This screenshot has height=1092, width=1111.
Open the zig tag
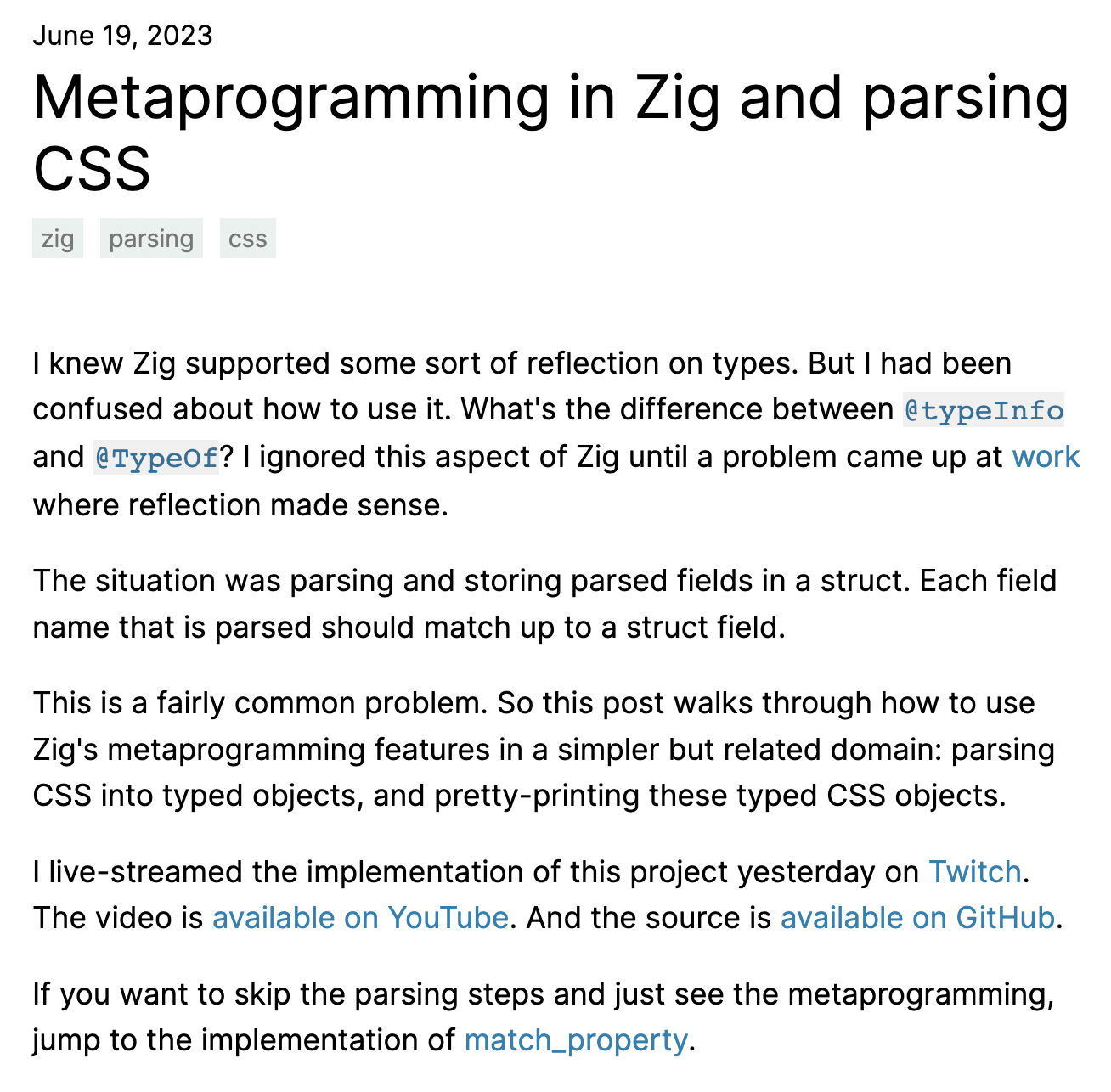(58, 239)
